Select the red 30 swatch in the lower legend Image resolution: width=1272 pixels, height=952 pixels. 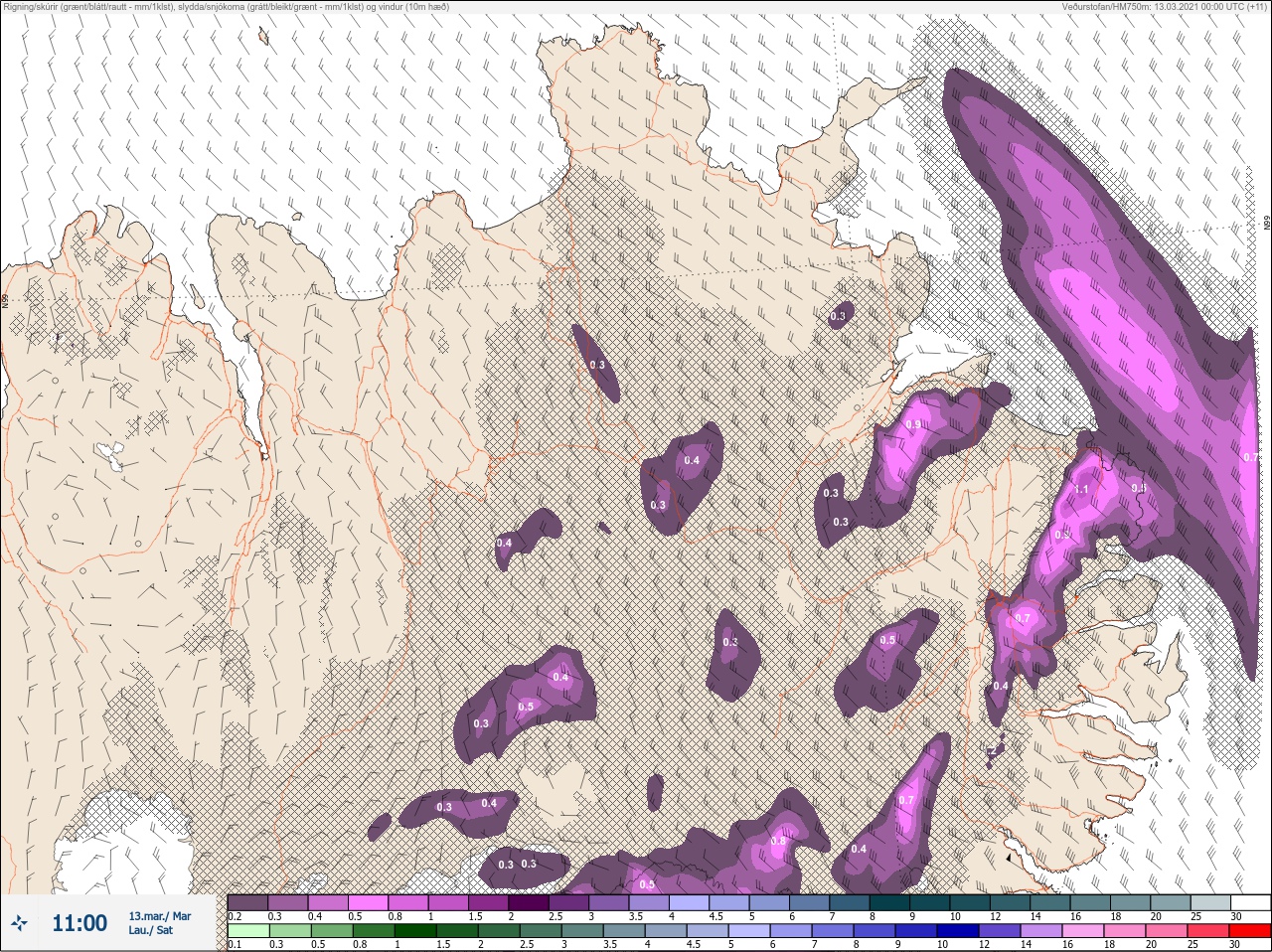(1250, 931)
